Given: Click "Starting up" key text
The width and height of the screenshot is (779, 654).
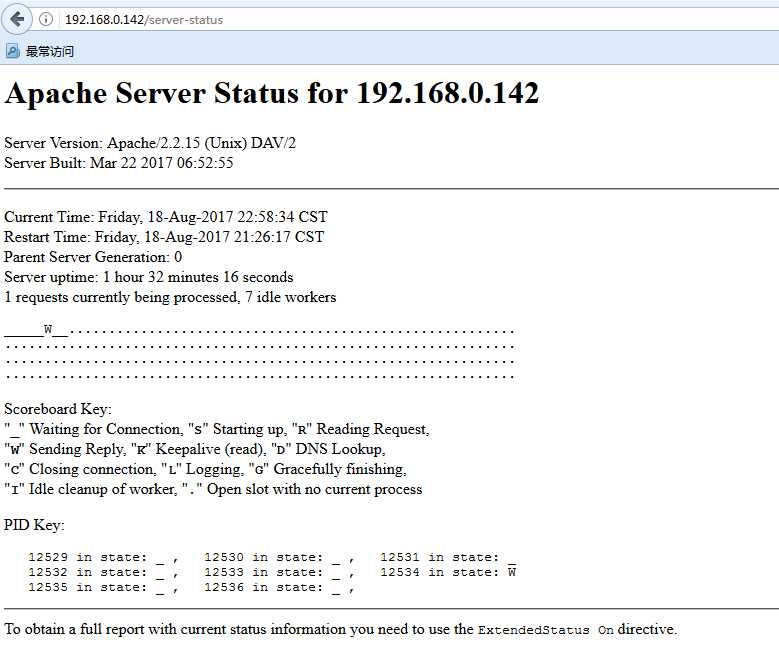Looking at the screenshot, I should [249, 429].
